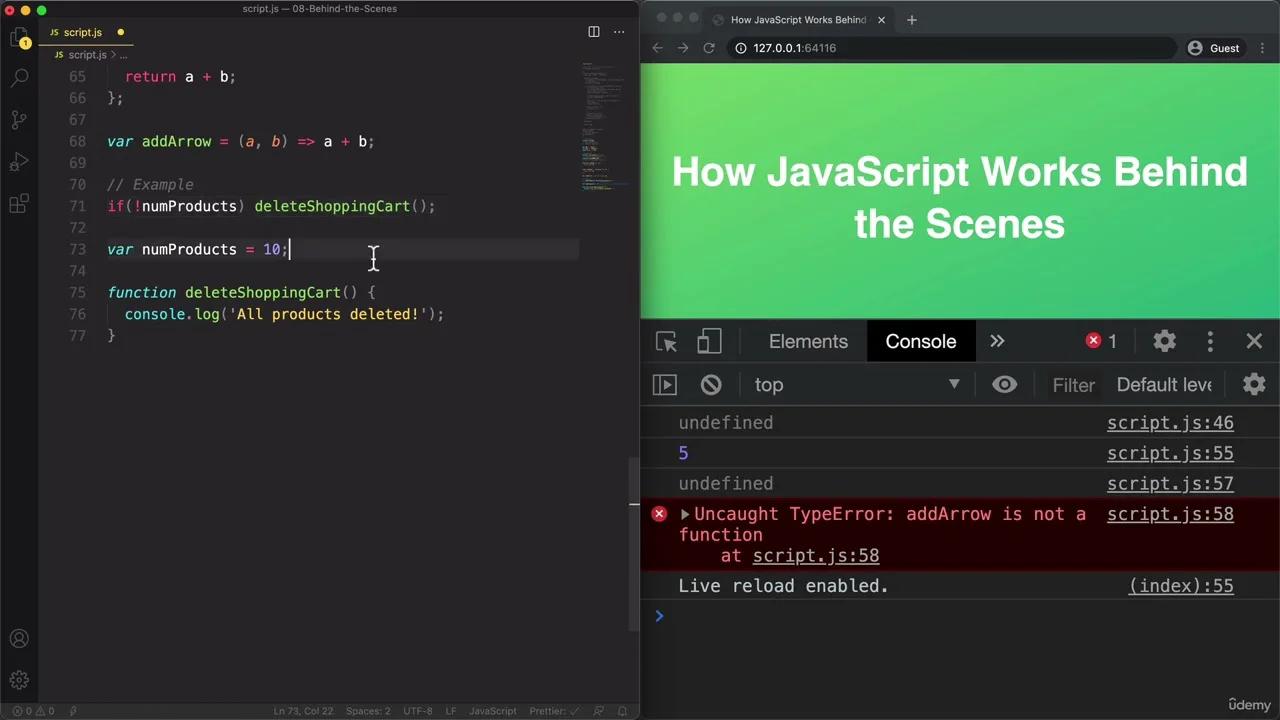Open the Search view in the sidebar
The image size is (1280, 720).
(20, 75)
